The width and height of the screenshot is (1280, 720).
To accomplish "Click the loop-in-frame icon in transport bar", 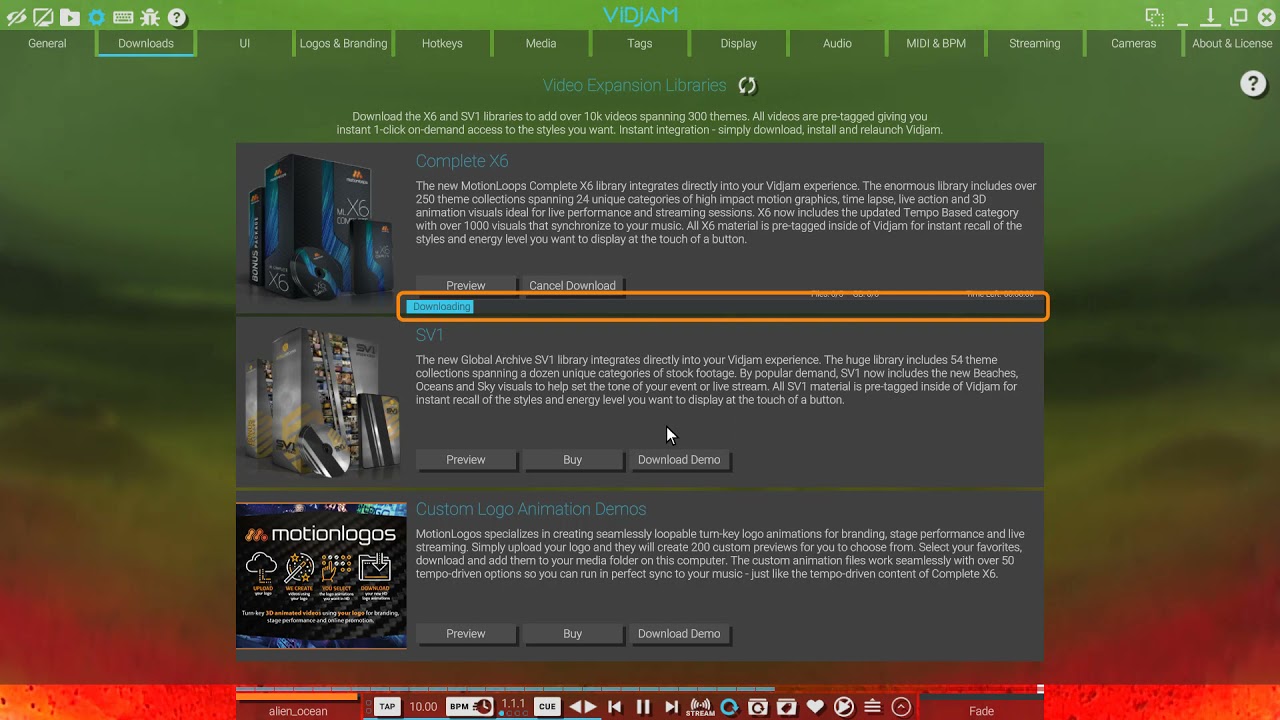I will pyautogui.click(x=758, y=707).
